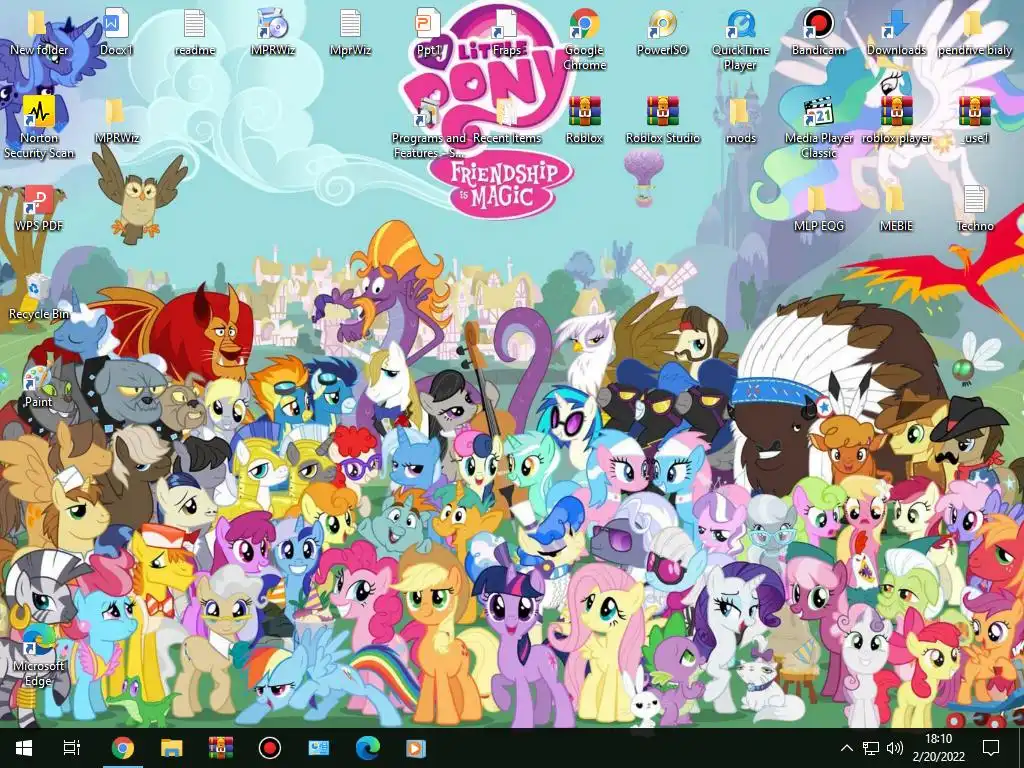This screenshot has height=768, width=1024.
Task: Select the Bandicam desktop shortcut
Action: [x=818, y=33]
